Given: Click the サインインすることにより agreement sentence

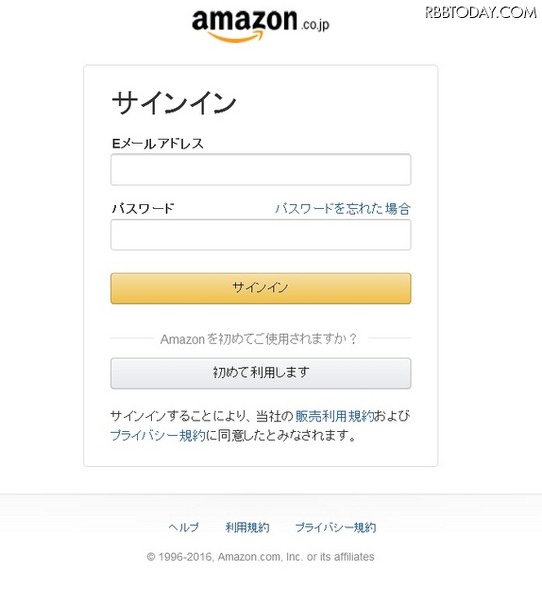Looking at the screenshot, I should pyautogui.click(x=260, y=426).
